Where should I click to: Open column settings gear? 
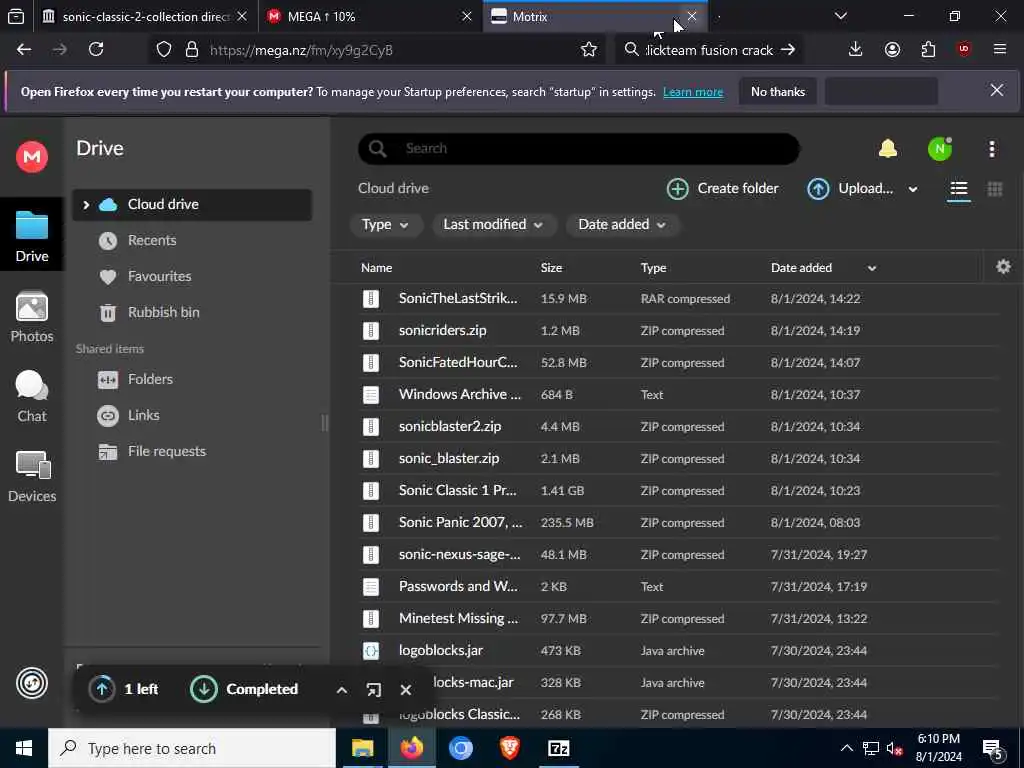coord(1003,266)
